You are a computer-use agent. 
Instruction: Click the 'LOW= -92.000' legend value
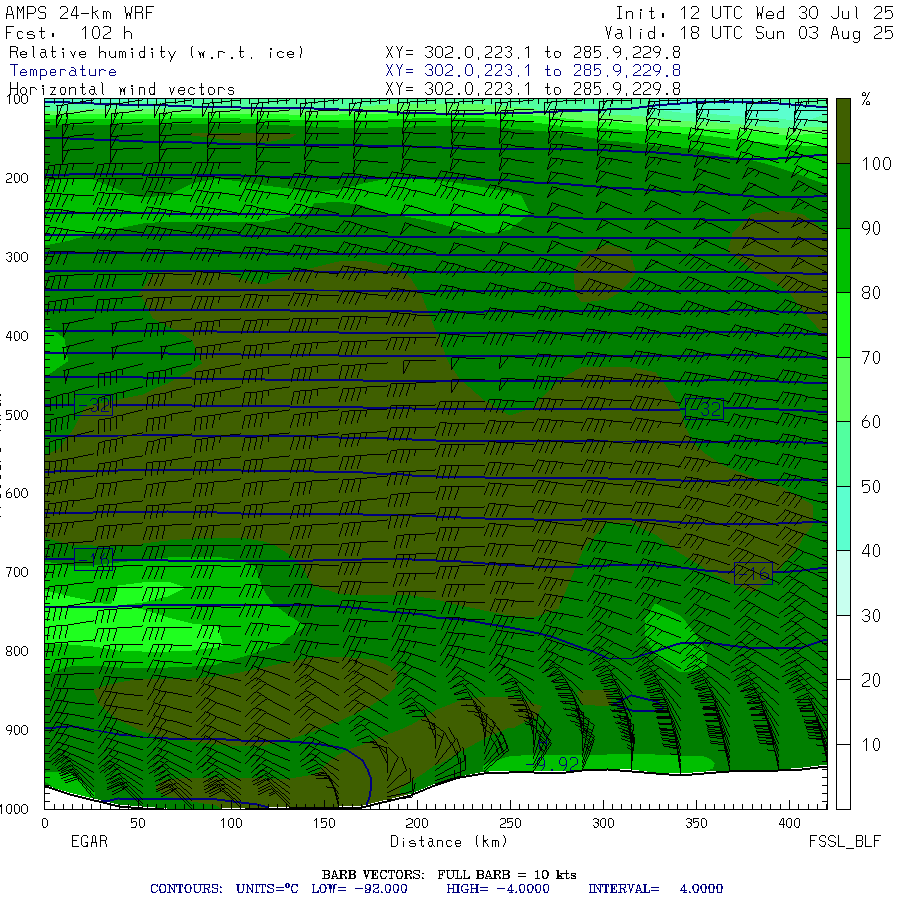(359, 889)
